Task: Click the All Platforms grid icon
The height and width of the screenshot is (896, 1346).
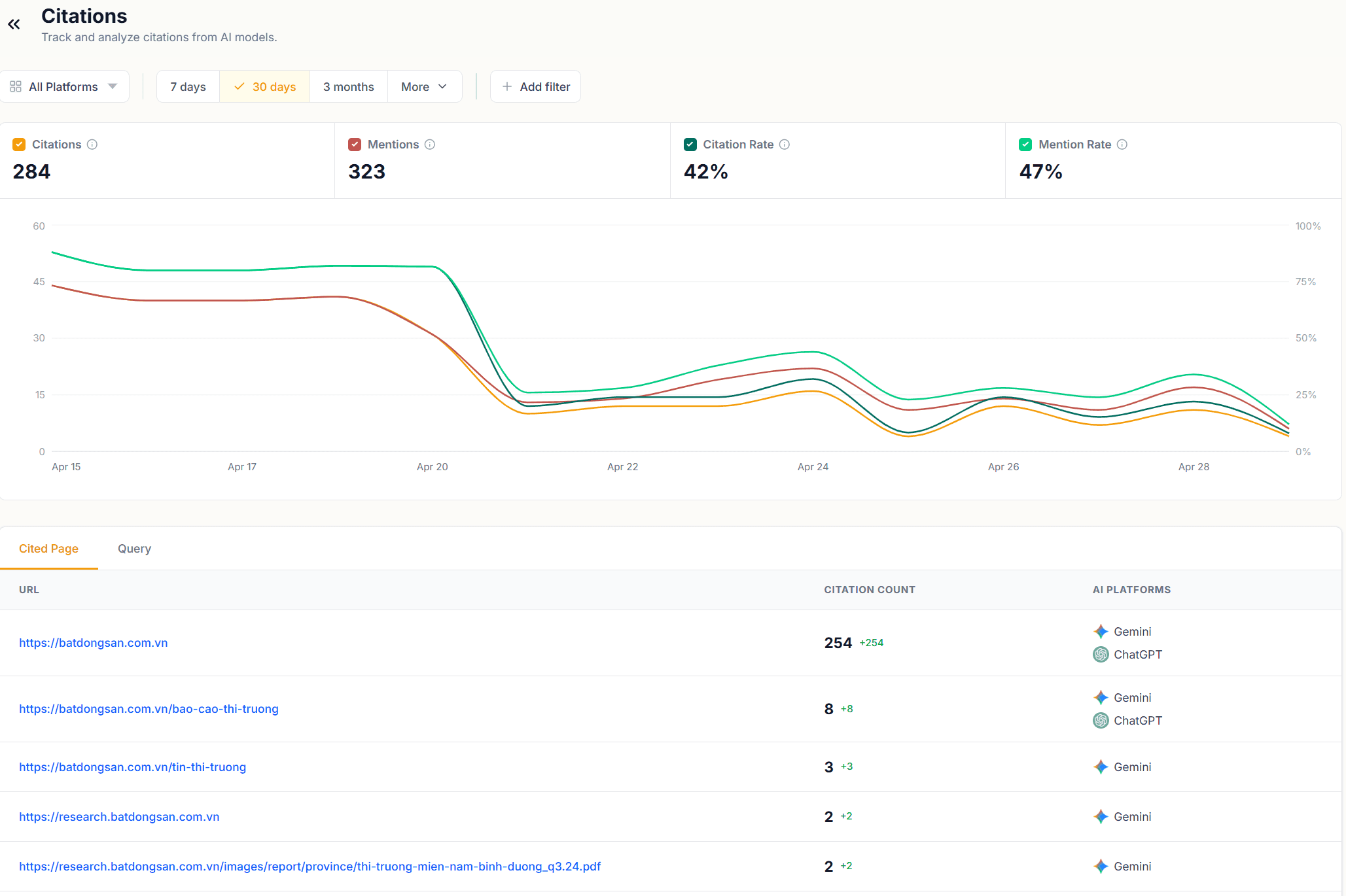Action: coord(16,87)
